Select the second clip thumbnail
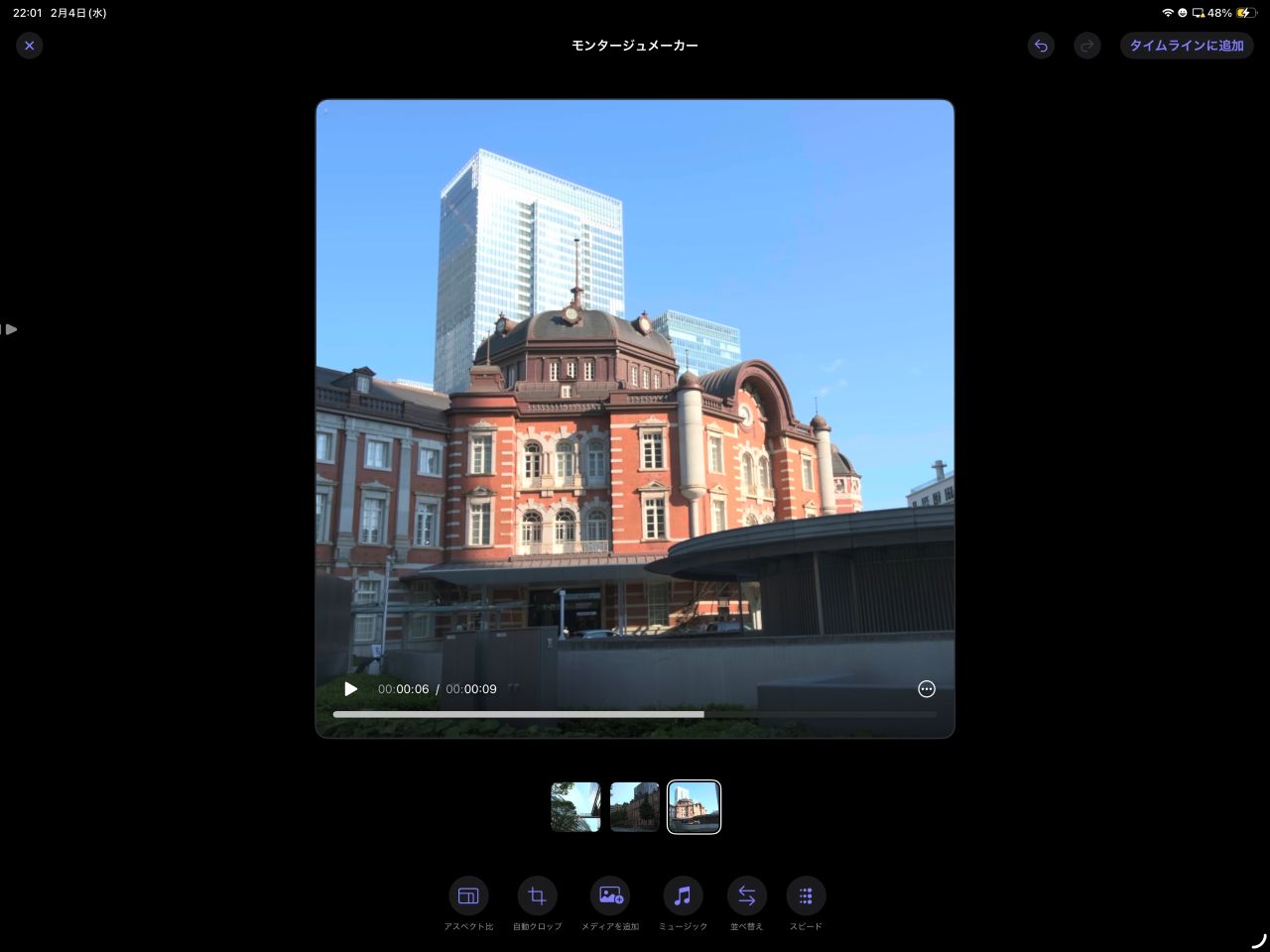 pyautogui.click(x=635, y=806)
